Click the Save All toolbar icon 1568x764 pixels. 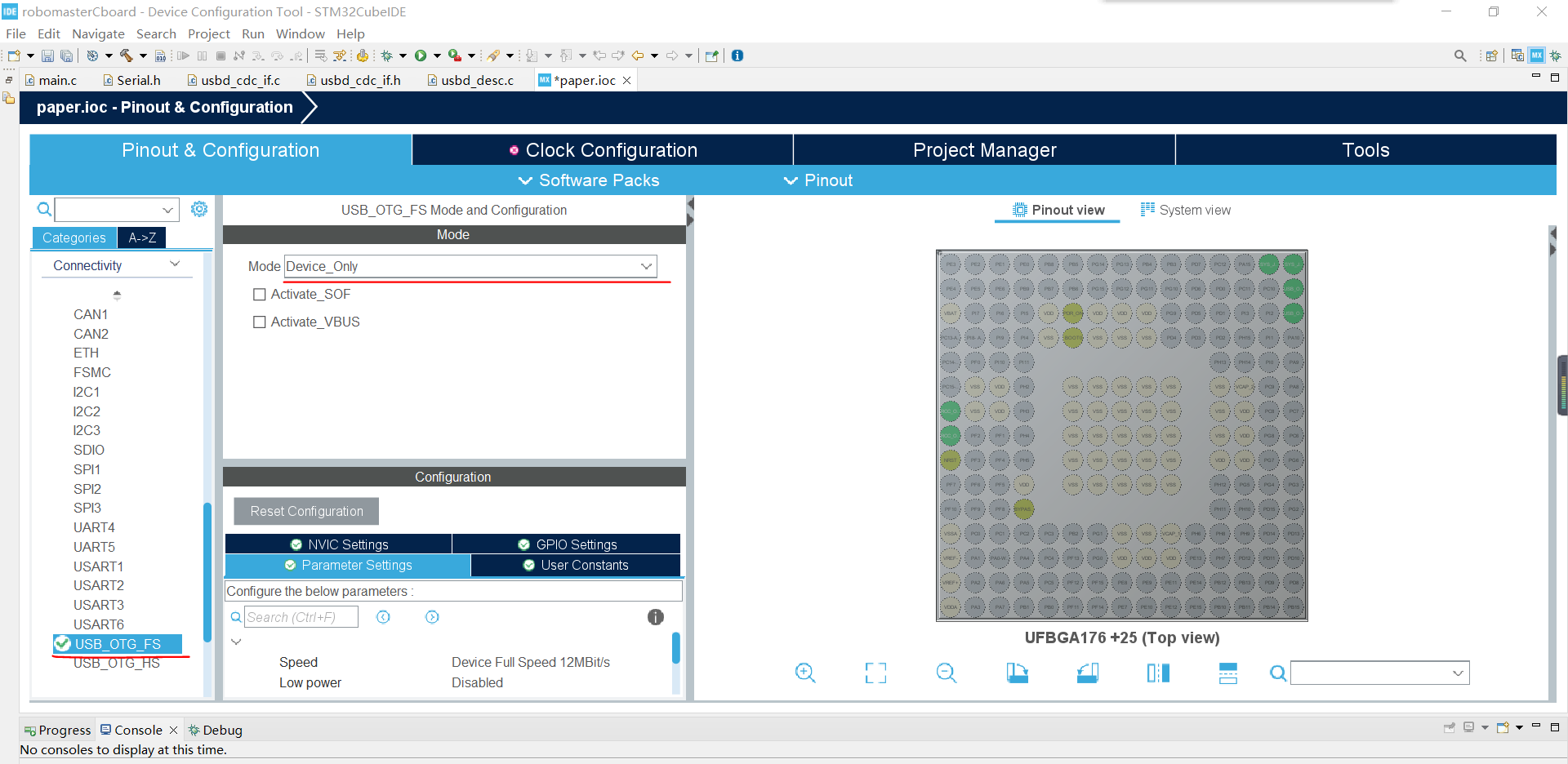[x=67, y=56]
